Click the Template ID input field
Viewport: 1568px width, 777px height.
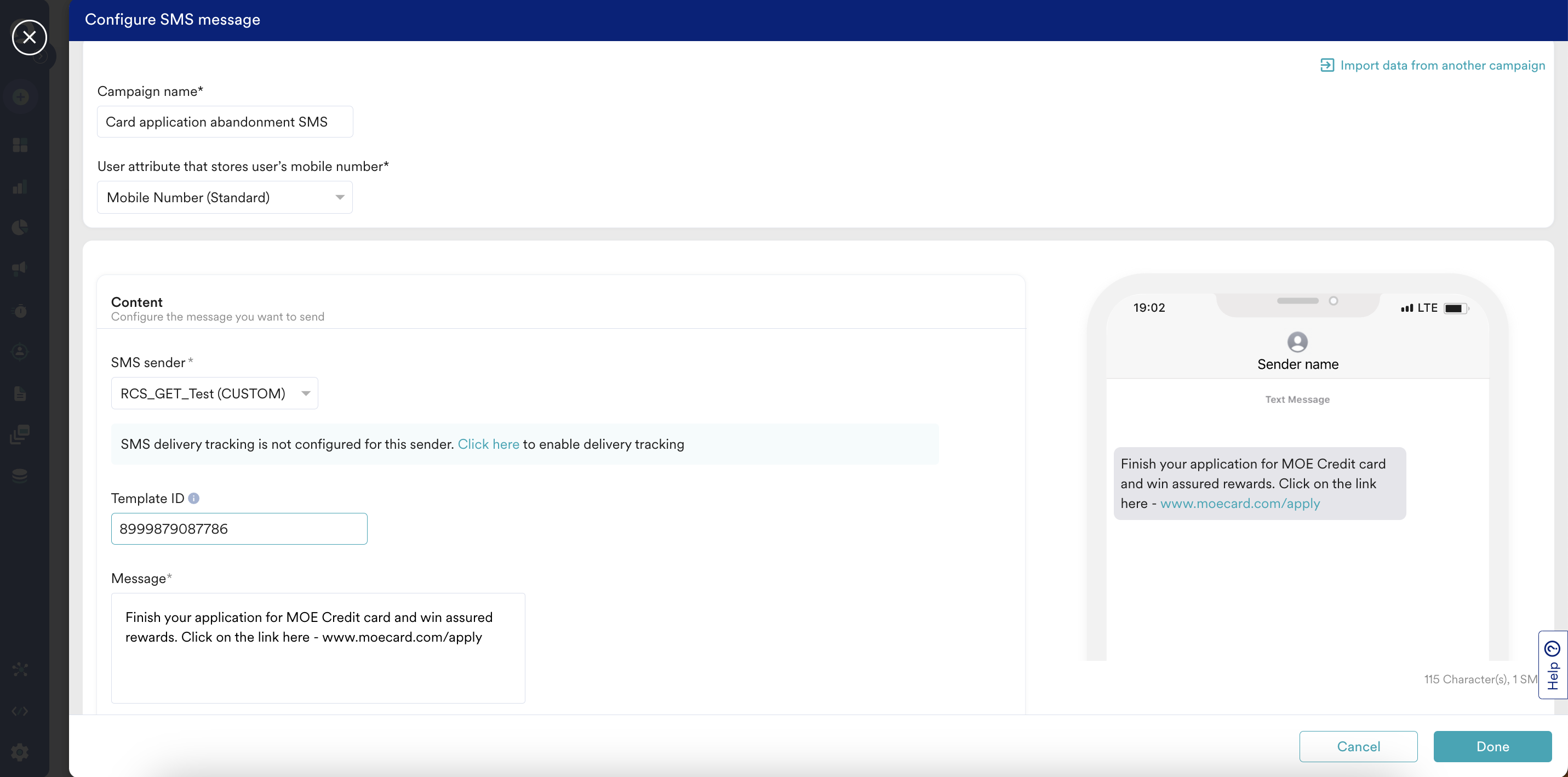239,529
